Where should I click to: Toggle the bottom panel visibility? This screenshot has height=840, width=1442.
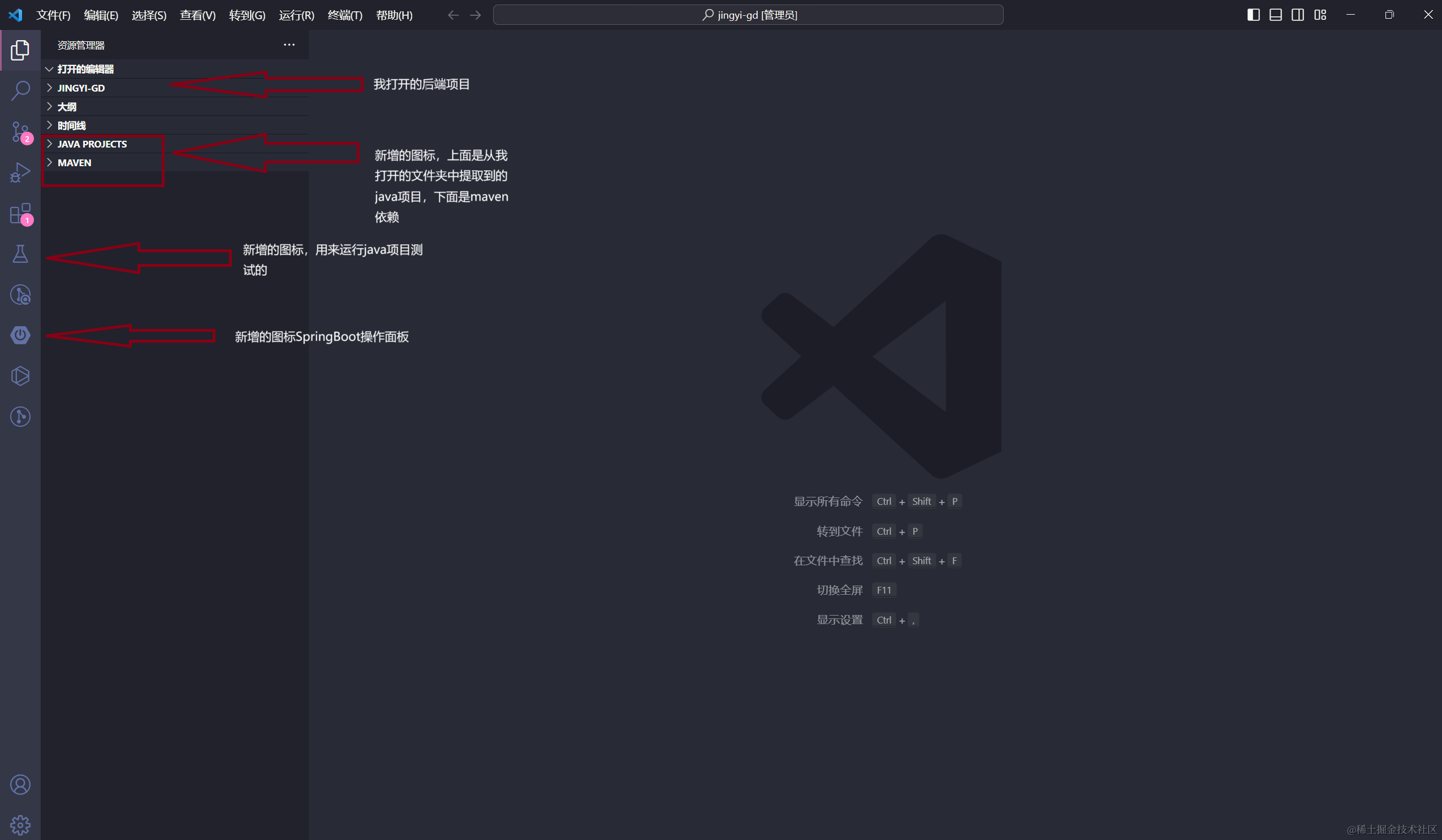coord(1276,15)
